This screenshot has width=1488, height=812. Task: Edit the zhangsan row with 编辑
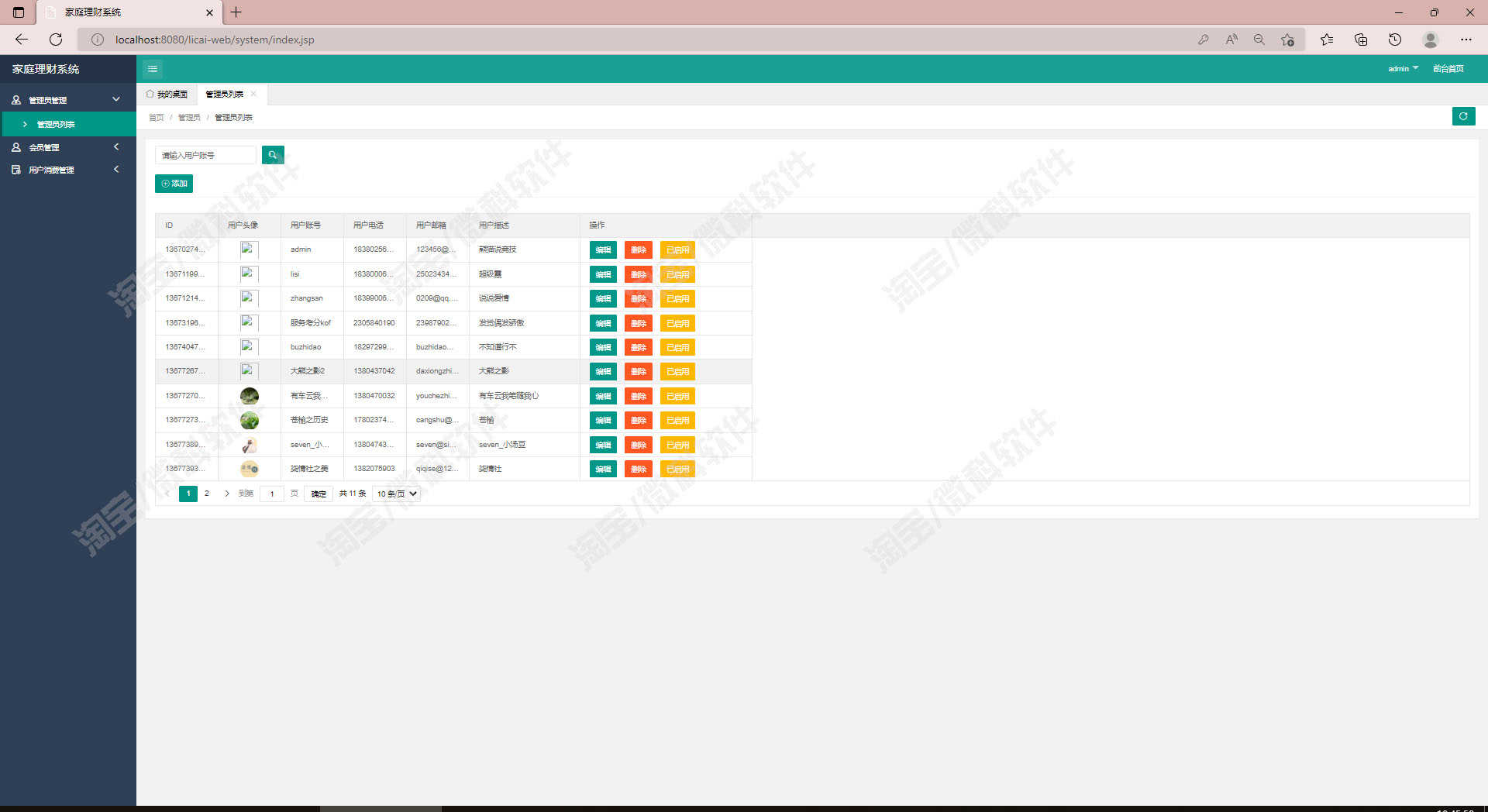603,299
